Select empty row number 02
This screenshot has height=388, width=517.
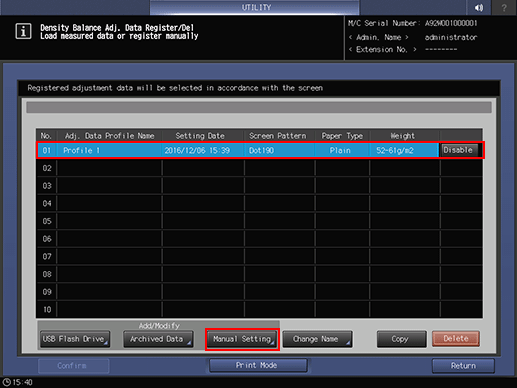point(259,168)
